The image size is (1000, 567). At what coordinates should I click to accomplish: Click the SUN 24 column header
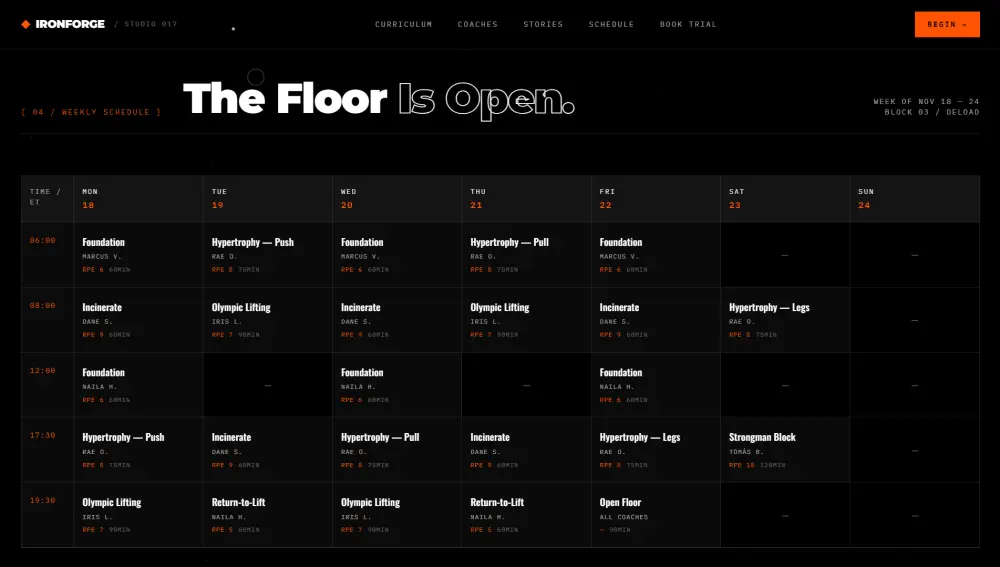click(x=915, y=198)
